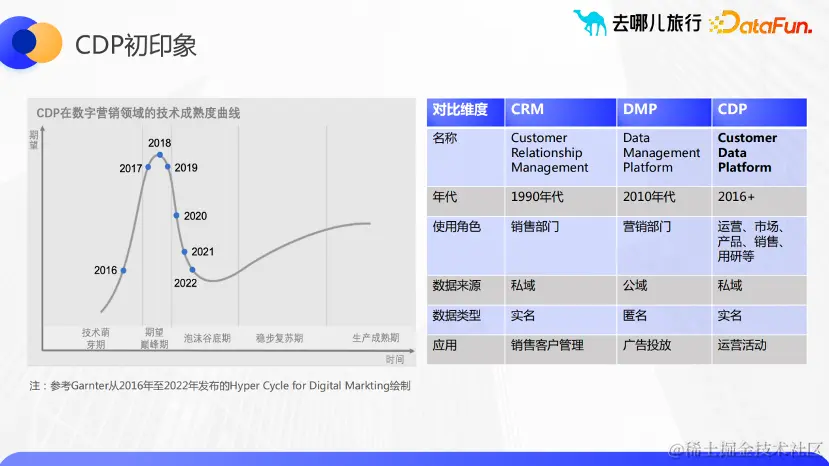The height and width of the screenshot is (466, 830).
Task: Click the "名称" row label
Action: pos(445,138)
